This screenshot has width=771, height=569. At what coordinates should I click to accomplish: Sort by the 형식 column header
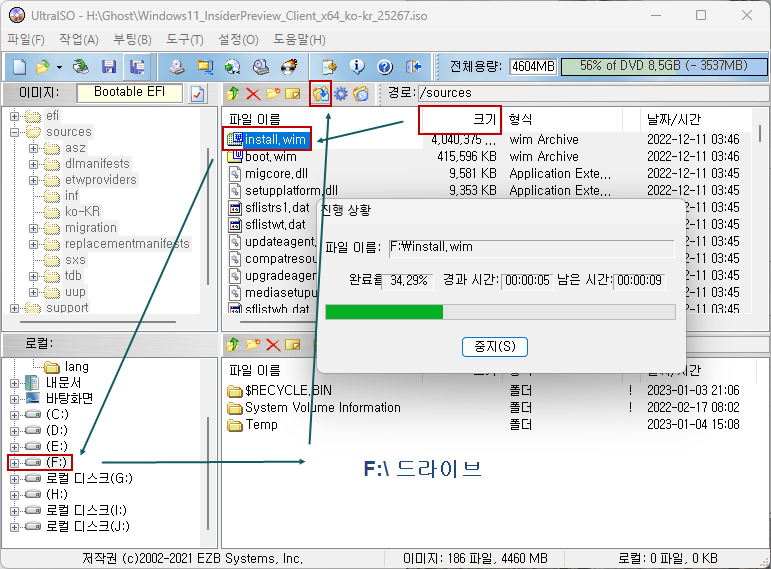coord(563,119)
